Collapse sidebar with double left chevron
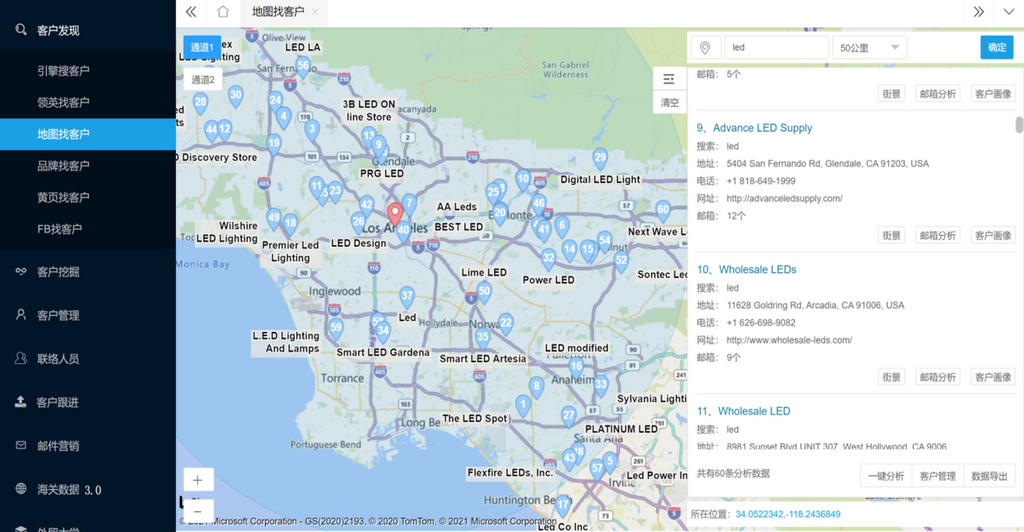The image size is (1024, 532). (x=191, y=12)
